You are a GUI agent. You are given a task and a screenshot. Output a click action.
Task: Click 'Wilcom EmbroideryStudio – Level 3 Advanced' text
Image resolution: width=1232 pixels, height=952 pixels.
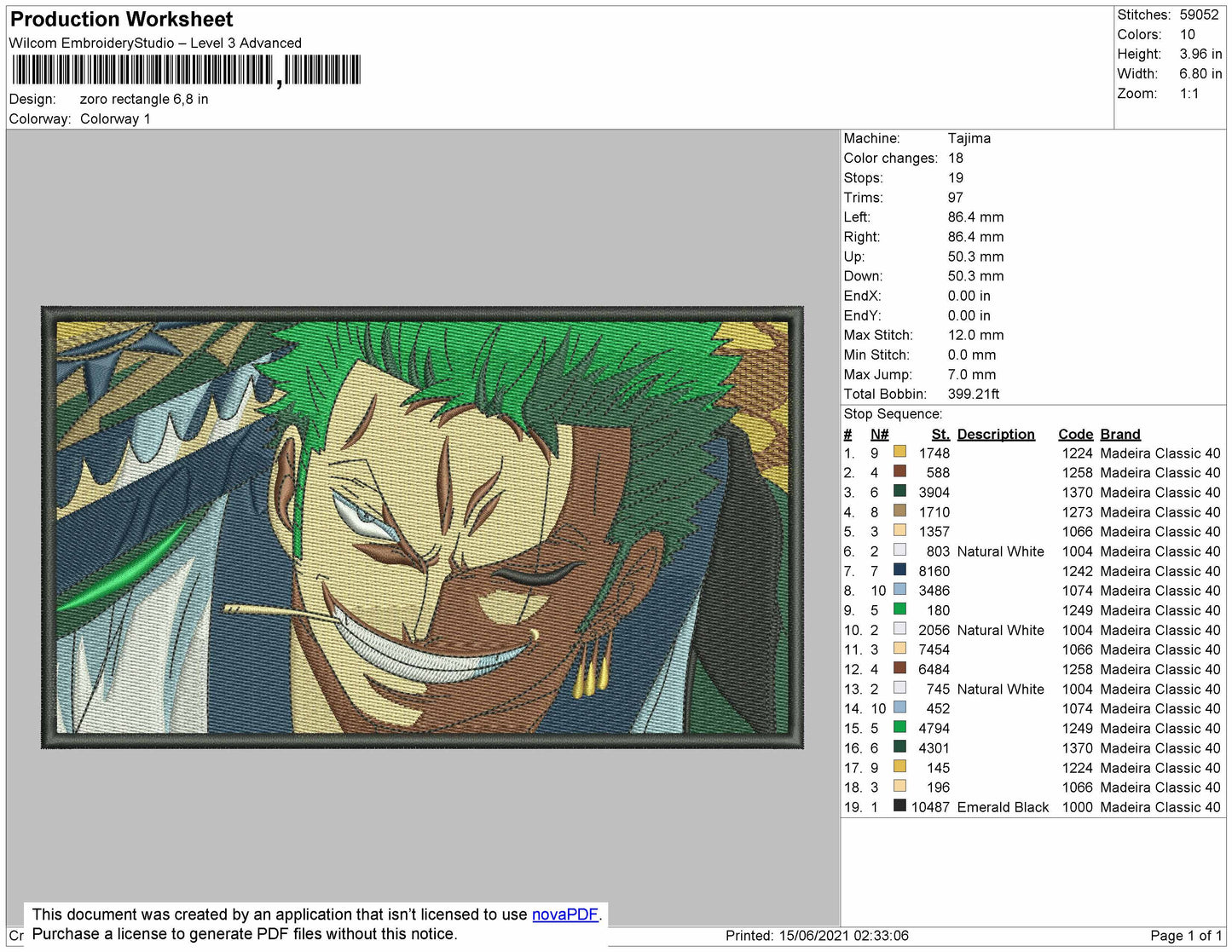pos(155,43)
